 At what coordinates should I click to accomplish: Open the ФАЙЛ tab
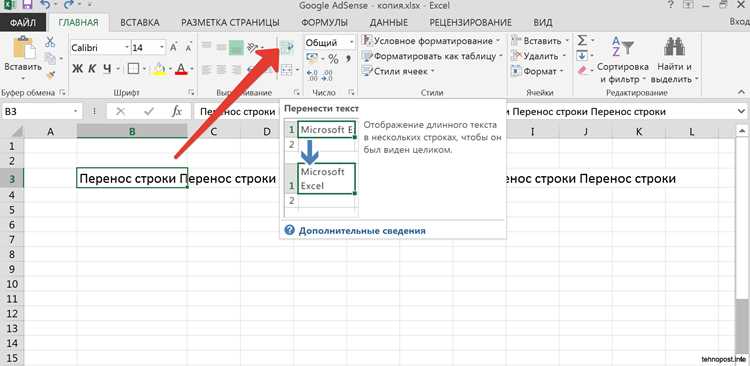(x=23, y=22)
